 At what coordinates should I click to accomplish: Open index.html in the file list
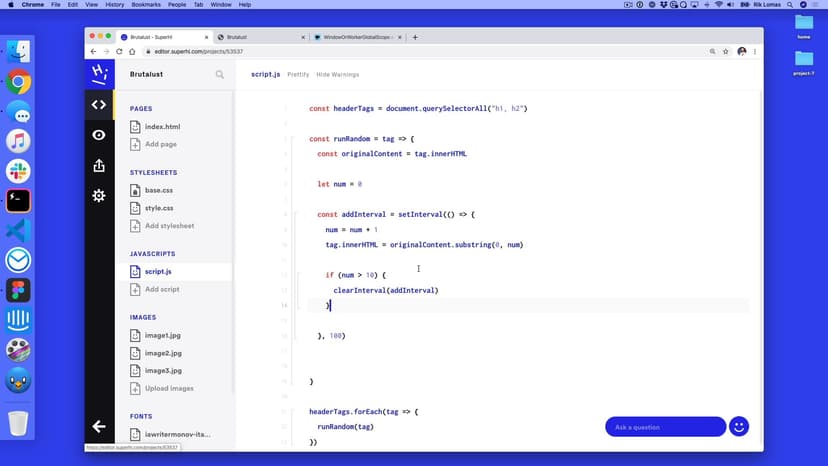(x=162, y=127)
